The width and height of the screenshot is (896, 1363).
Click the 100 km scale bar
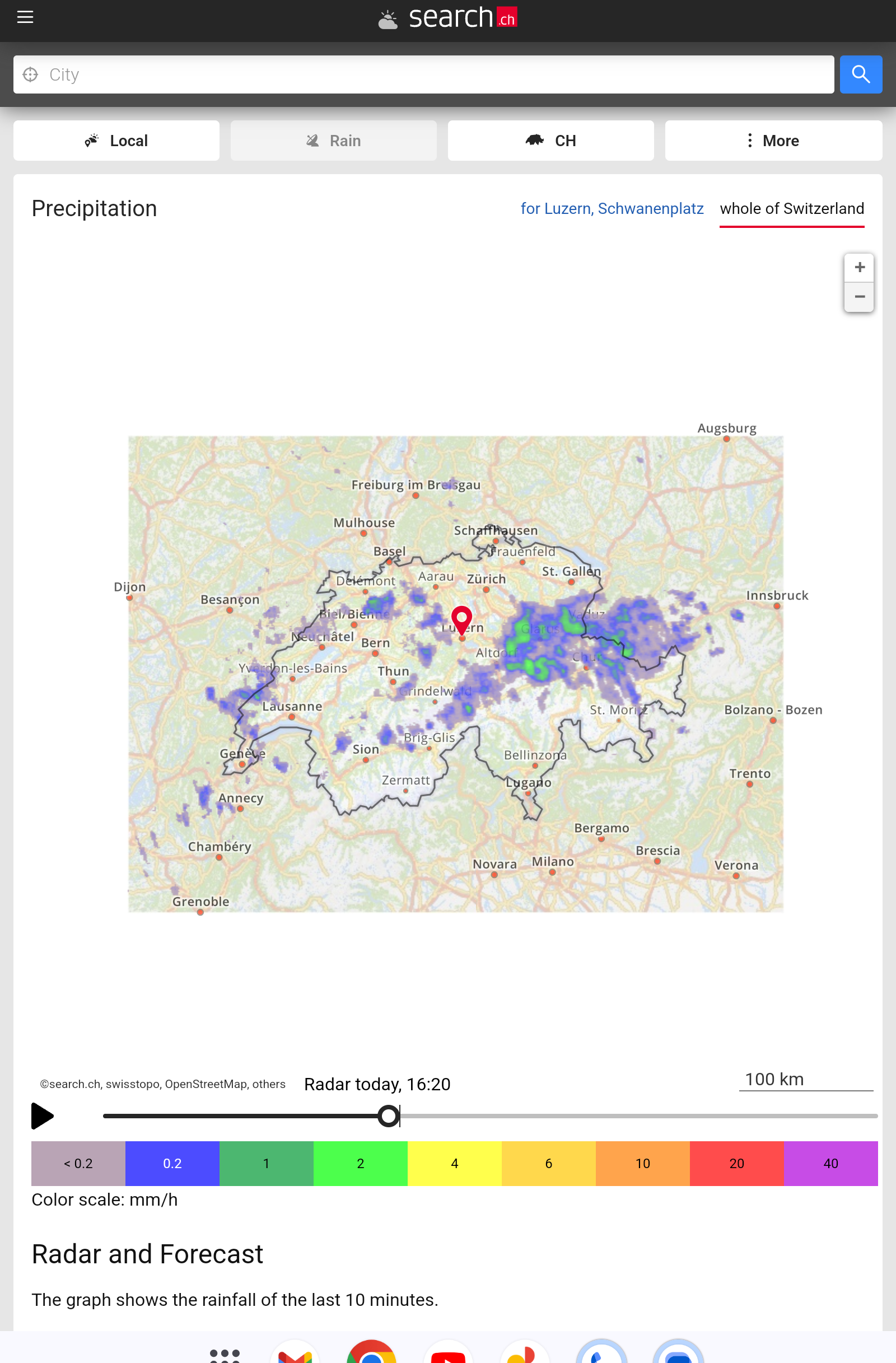805,1081
